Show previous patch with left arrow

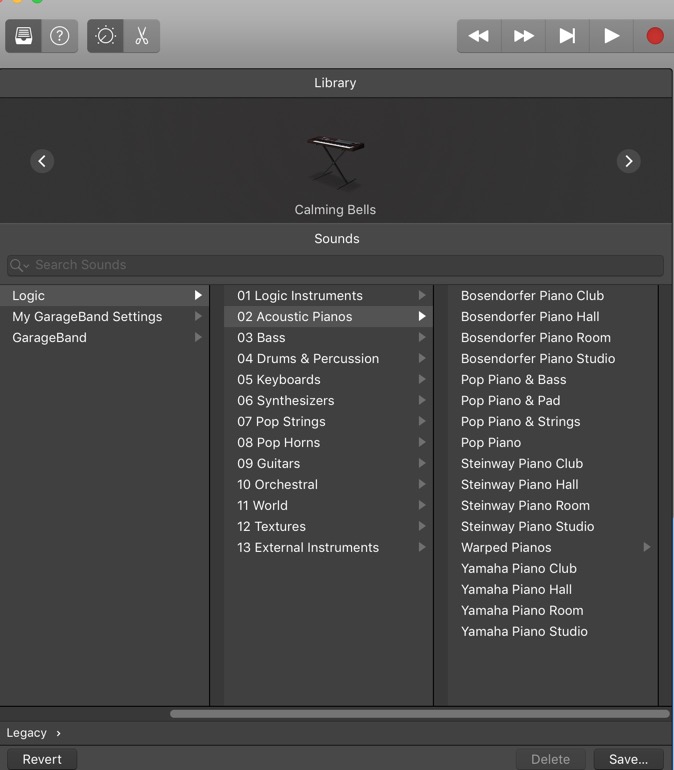pos(42,161)
